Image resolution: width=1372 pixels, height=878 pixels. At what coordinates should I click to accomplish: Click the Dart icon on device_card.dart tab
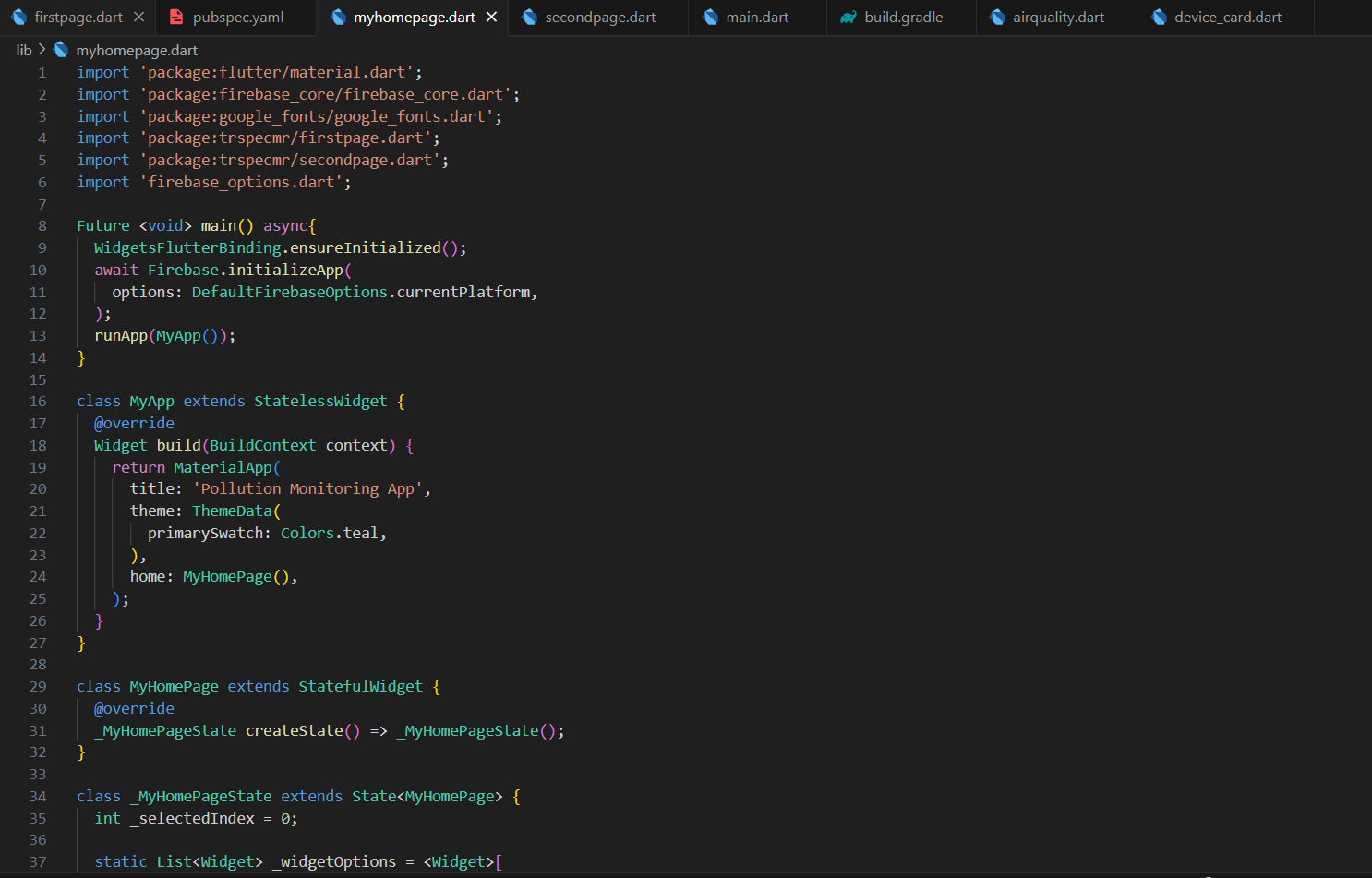point(1159,18)
